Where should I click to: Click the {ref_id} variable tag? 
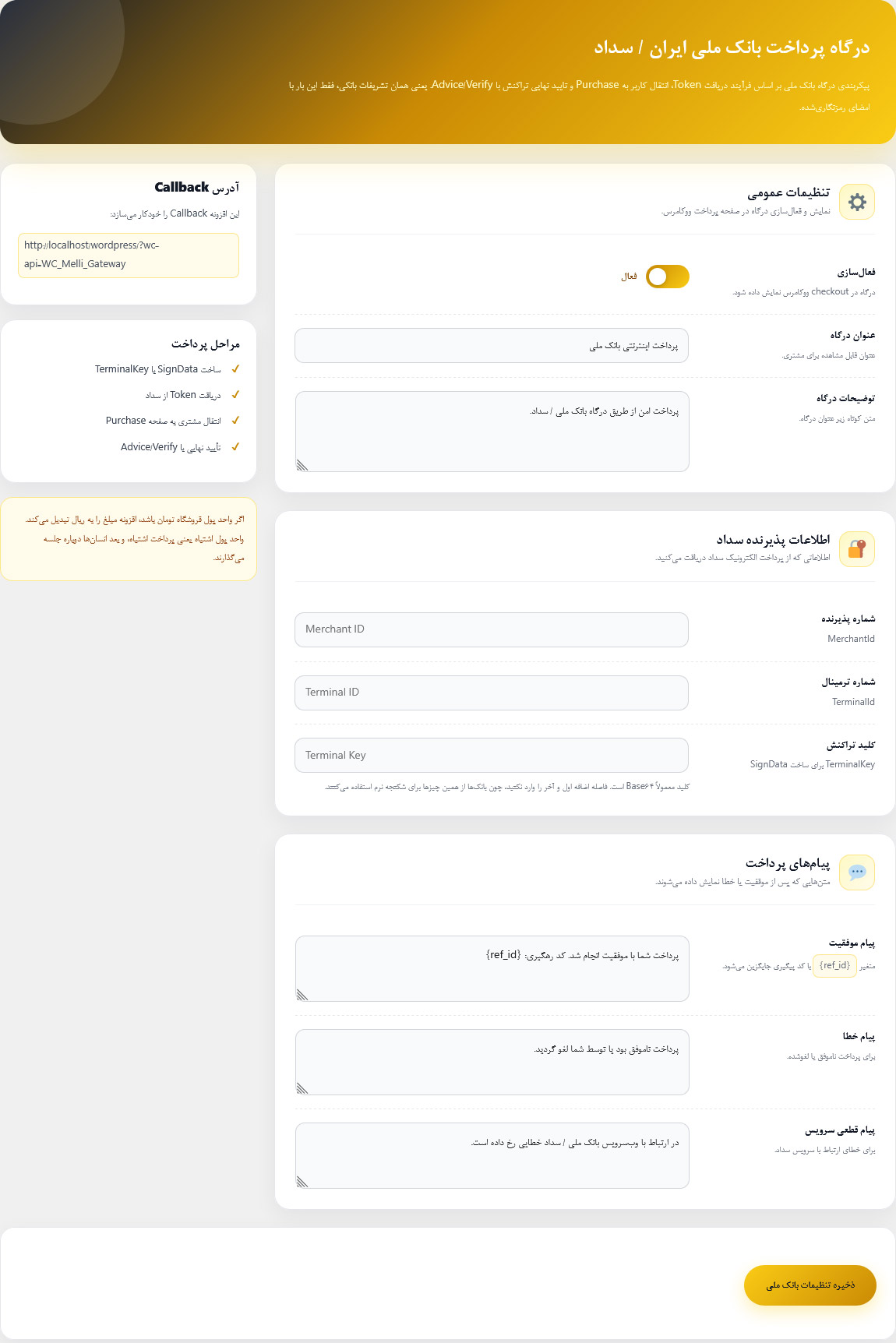(834, 966)
